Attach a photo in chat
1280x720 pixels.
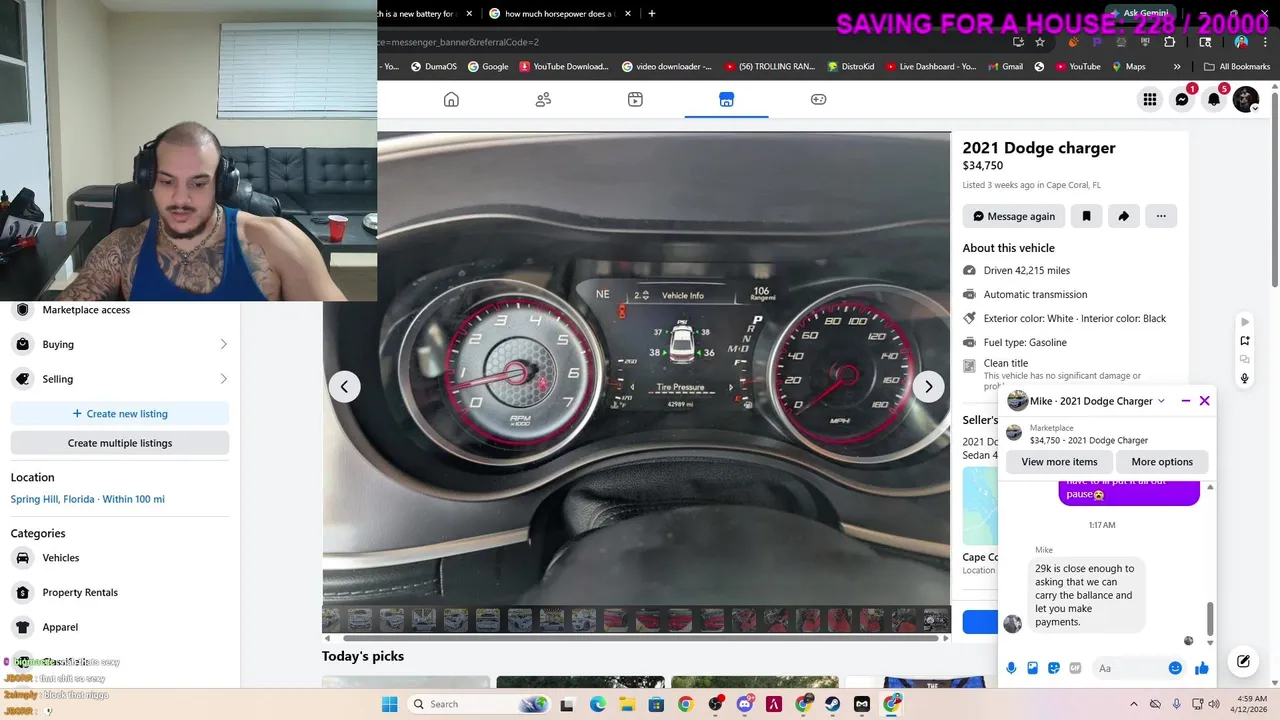tap(1032, 668)
